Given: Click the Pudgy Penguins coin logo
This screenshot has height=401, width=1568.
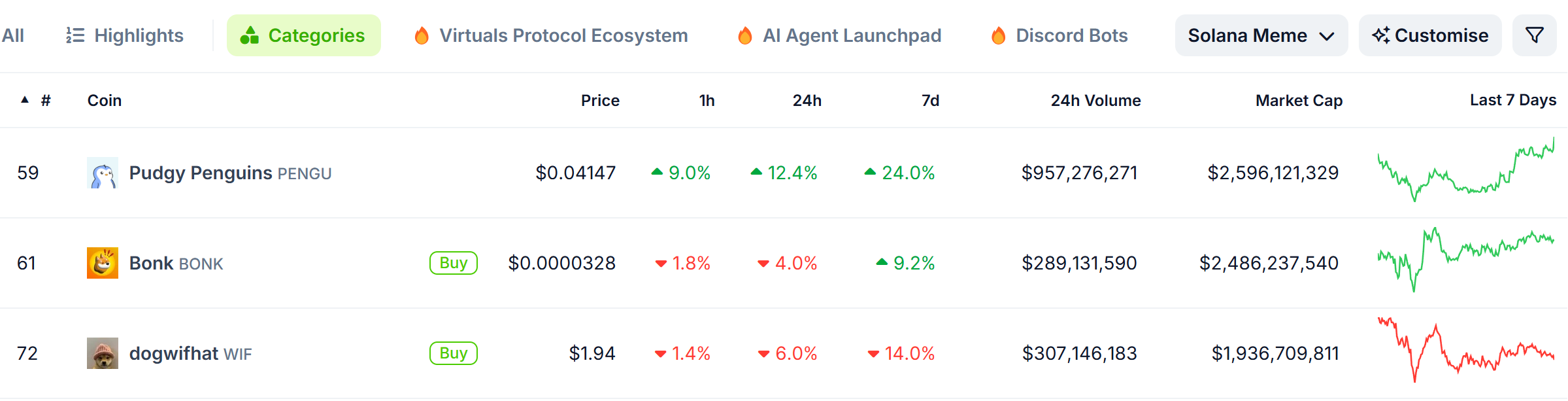Looking at the screenshot, I should tap(103, 173).
